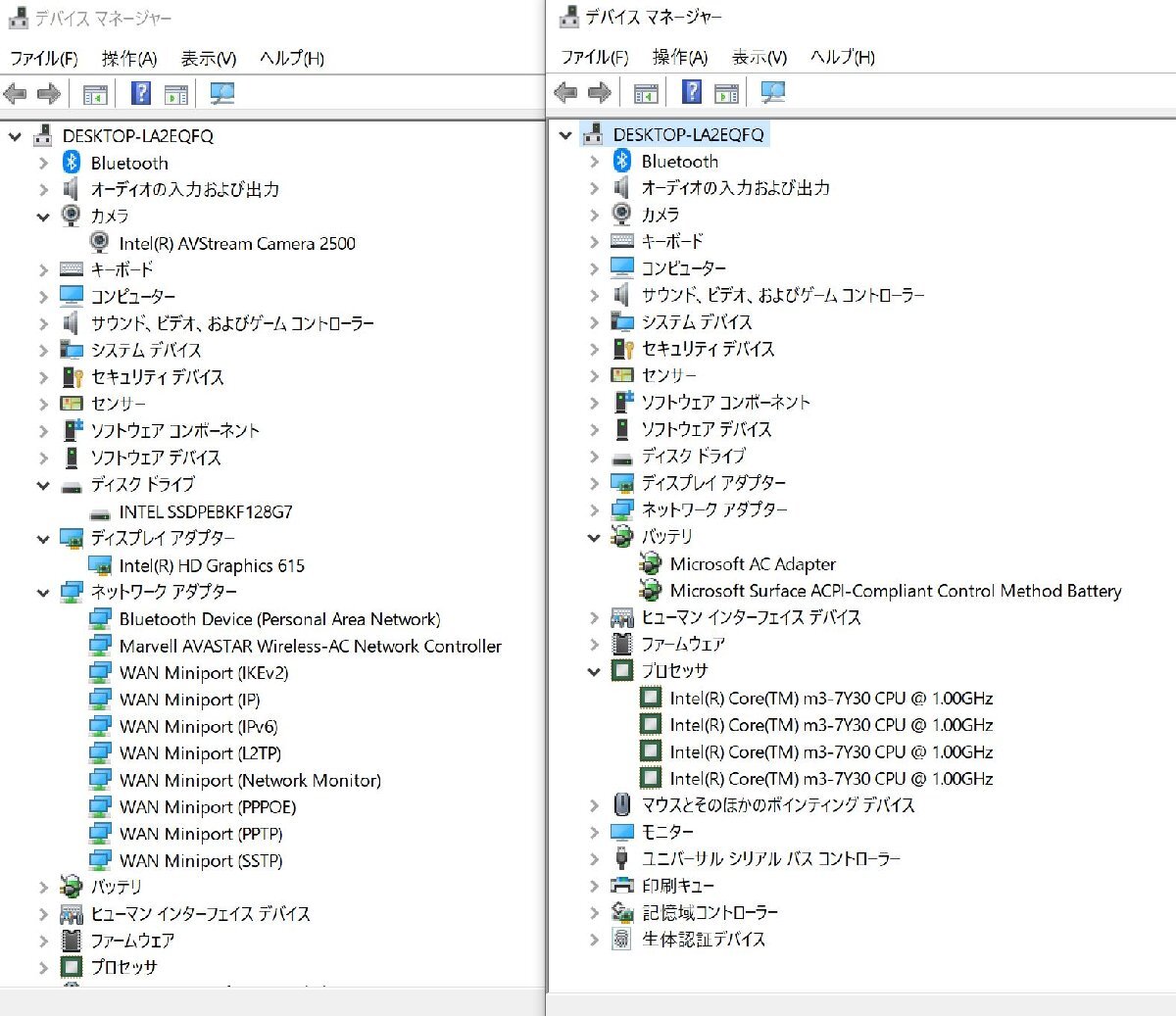The image size is (1176, 1016).
Task: Collapse the プロセッサ node in right window
Action: coord(594,671)
